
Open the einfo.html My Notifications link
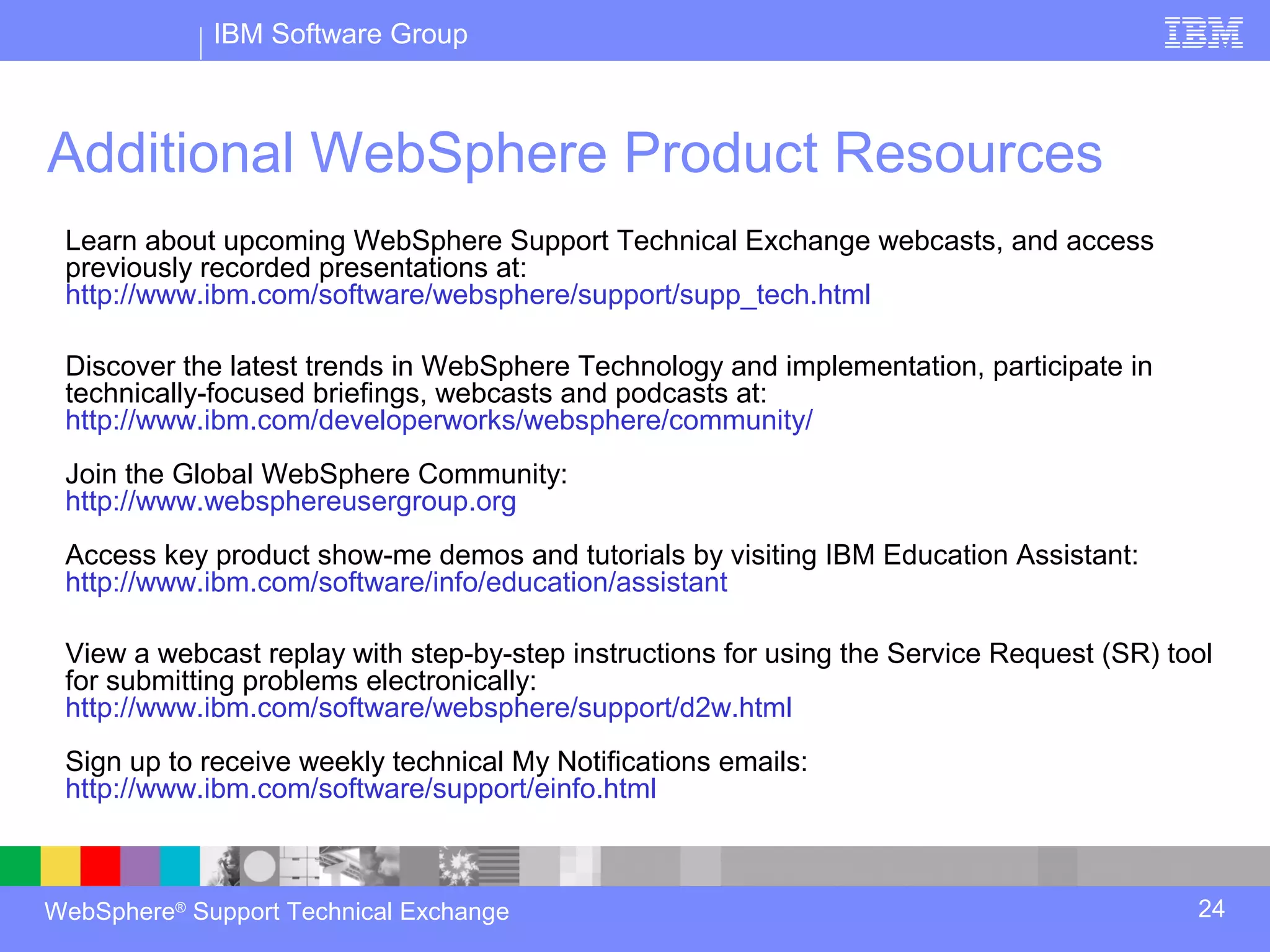[361, 789]
